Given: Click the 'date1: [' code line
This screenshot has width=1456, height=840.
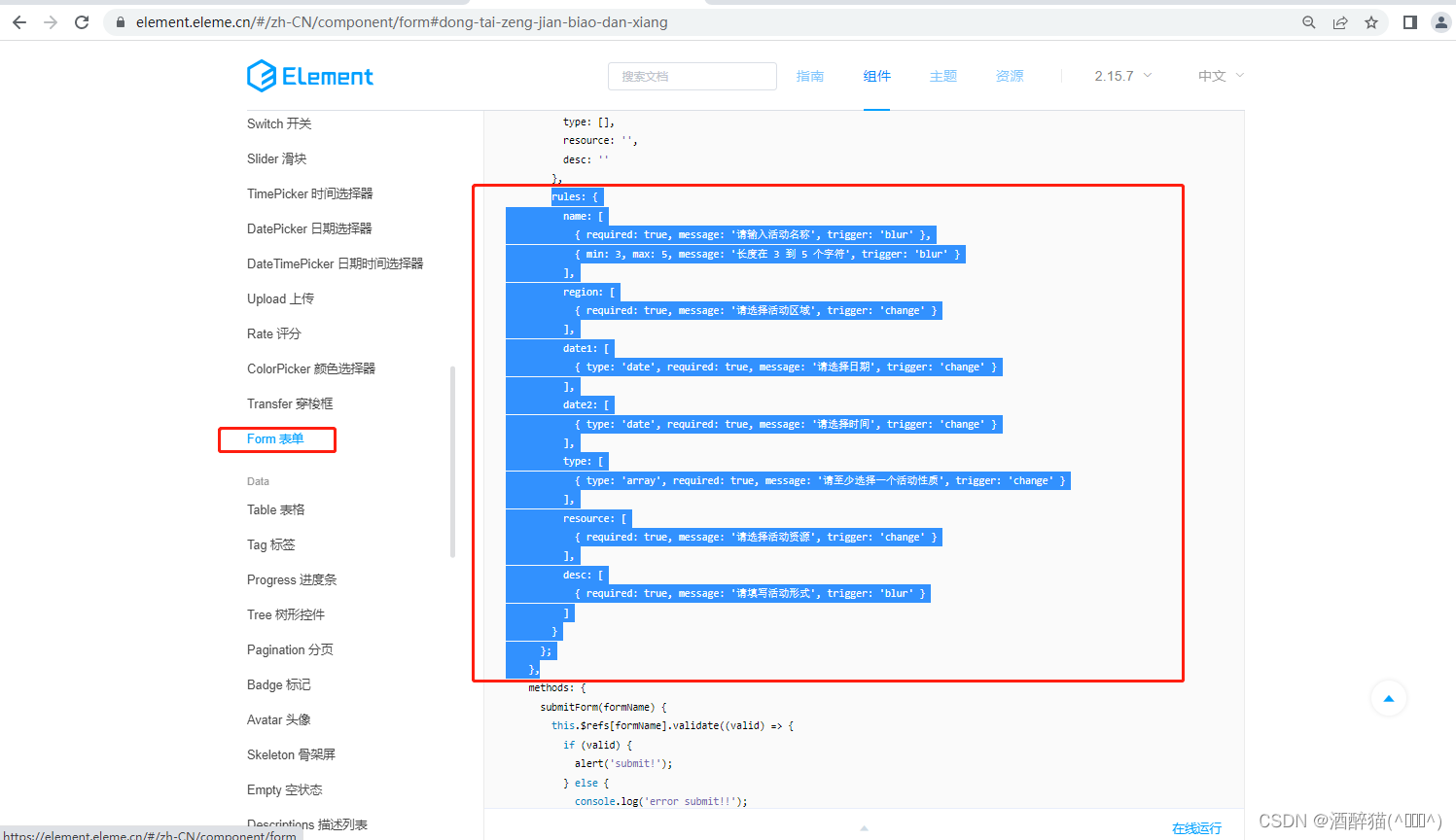Looking at the screenshot, I should pyautogui.click(x=586, y=348).
